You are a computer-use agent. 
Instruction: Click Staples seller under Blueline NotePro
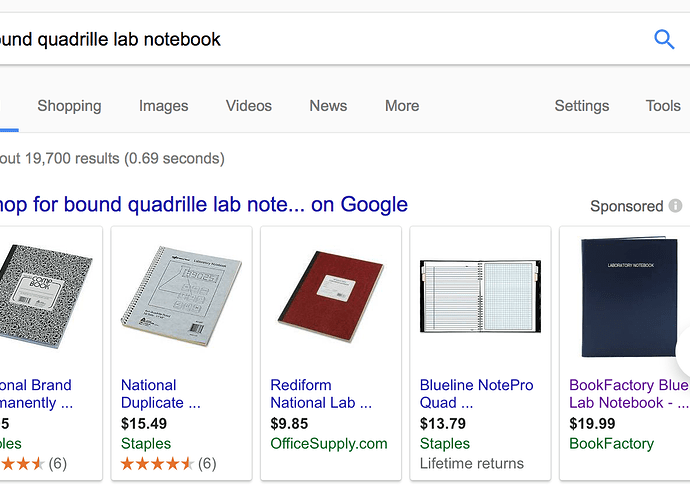click(x=445, y=444)
